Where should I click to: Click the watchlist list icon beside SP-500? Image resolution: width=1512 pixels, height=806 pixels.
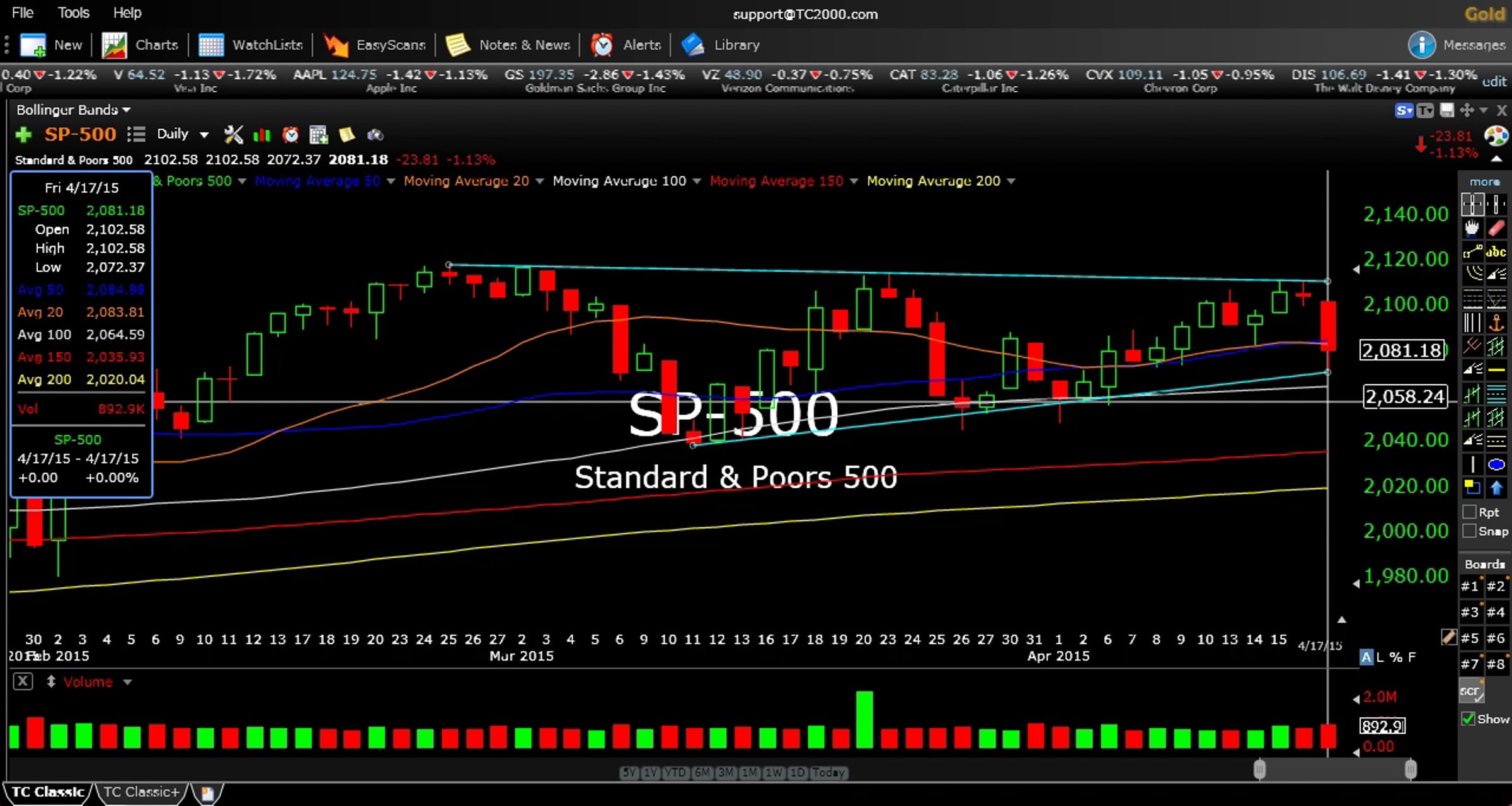[136, 134]
